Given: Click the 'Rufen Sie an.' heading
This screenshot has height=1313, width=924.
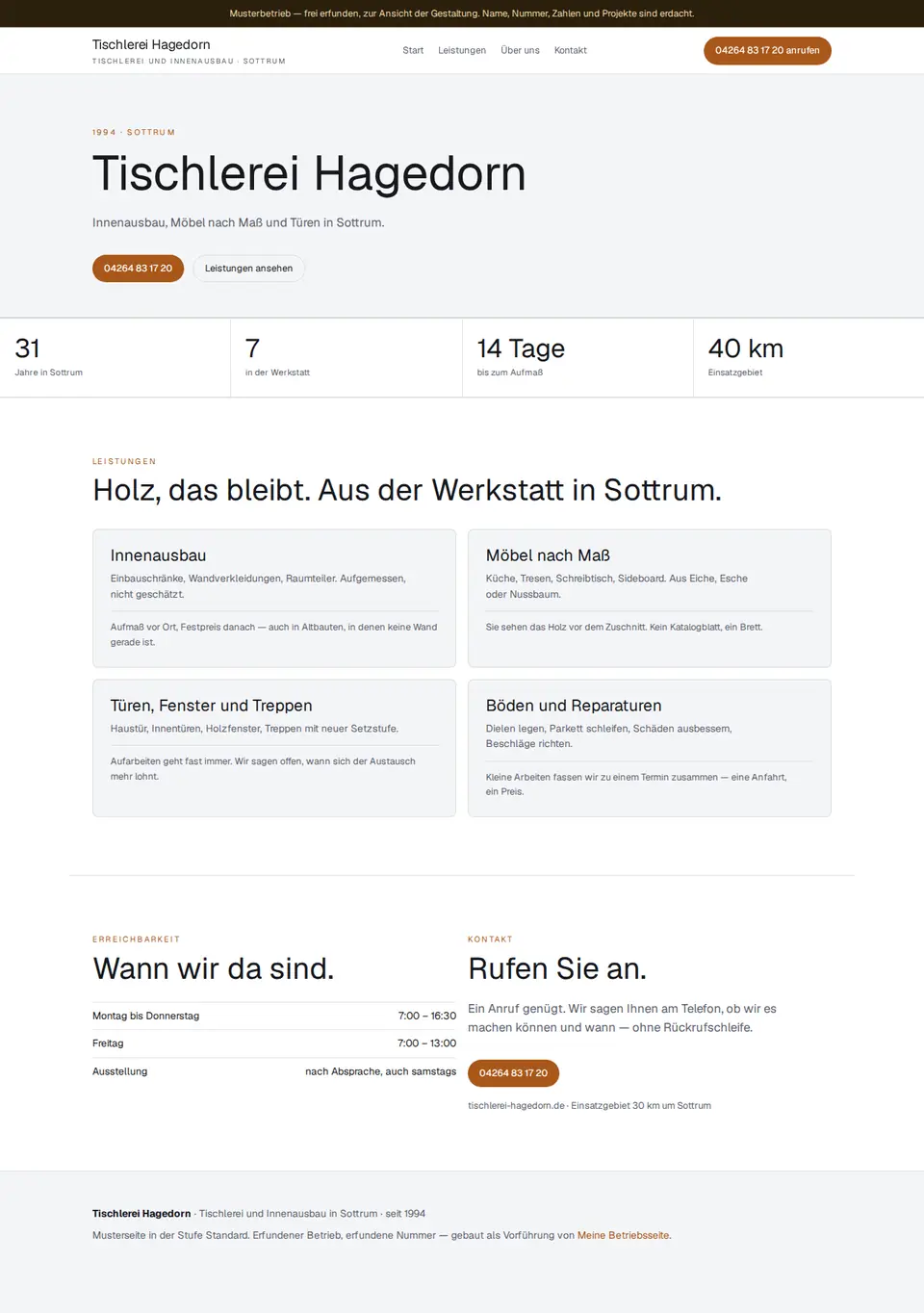Looking at the screenshot, I should (x=557, y=968).
